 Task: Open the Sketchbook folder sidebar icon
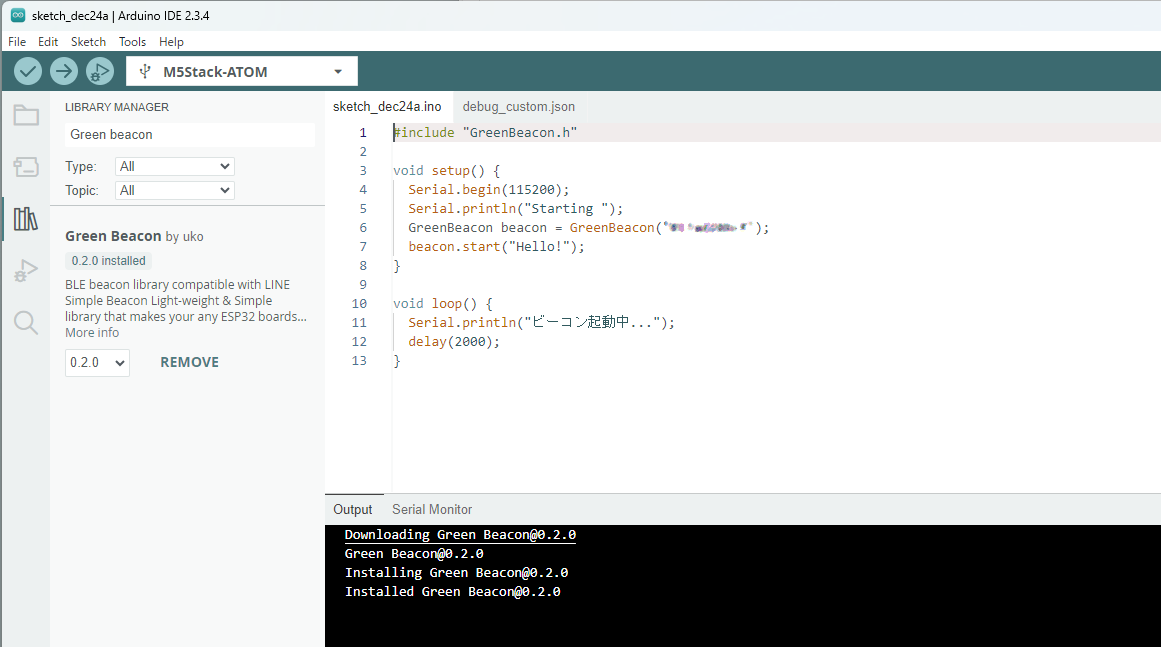[26, 115]
